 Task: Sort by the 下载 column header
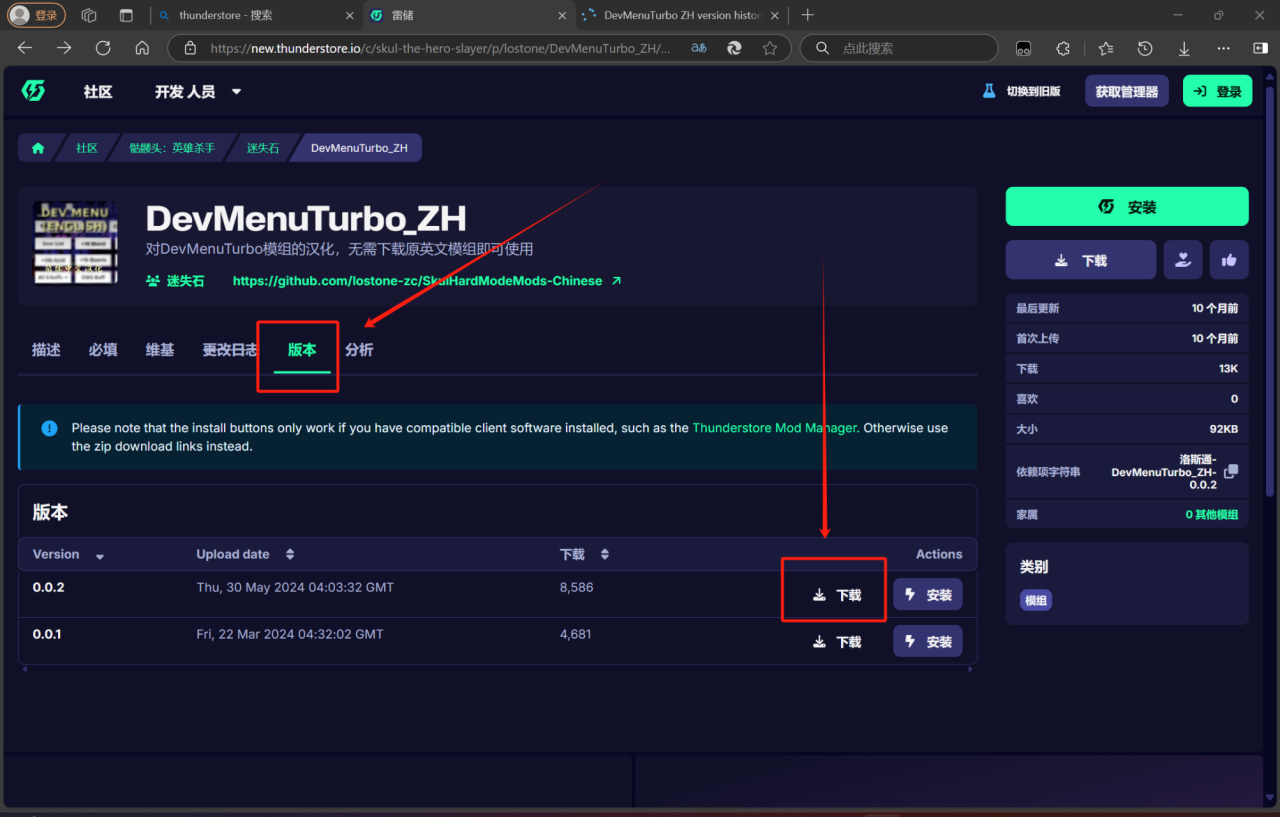coord(584,554)
